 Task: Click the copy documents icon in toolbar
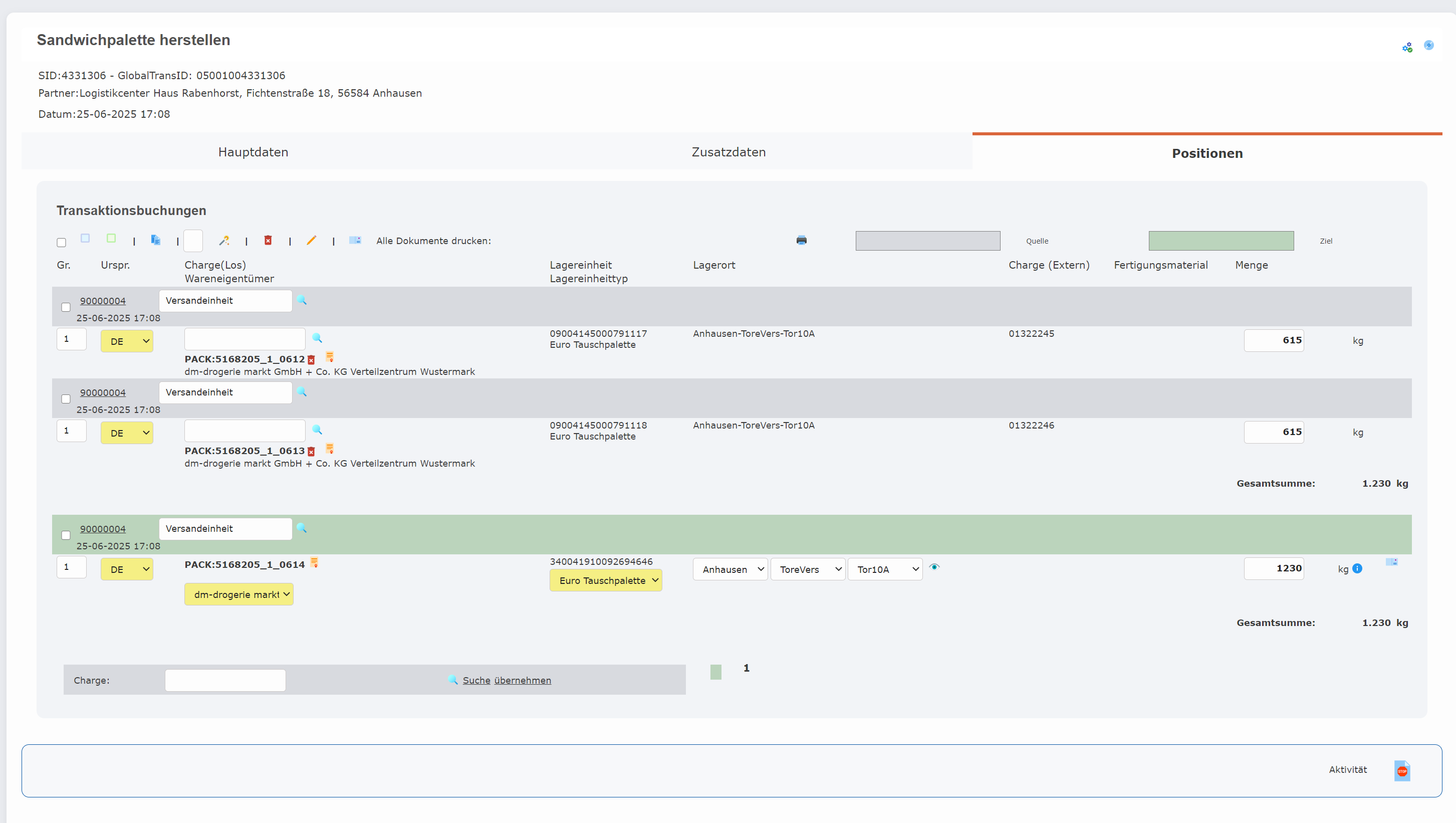[x=155, y=240]
